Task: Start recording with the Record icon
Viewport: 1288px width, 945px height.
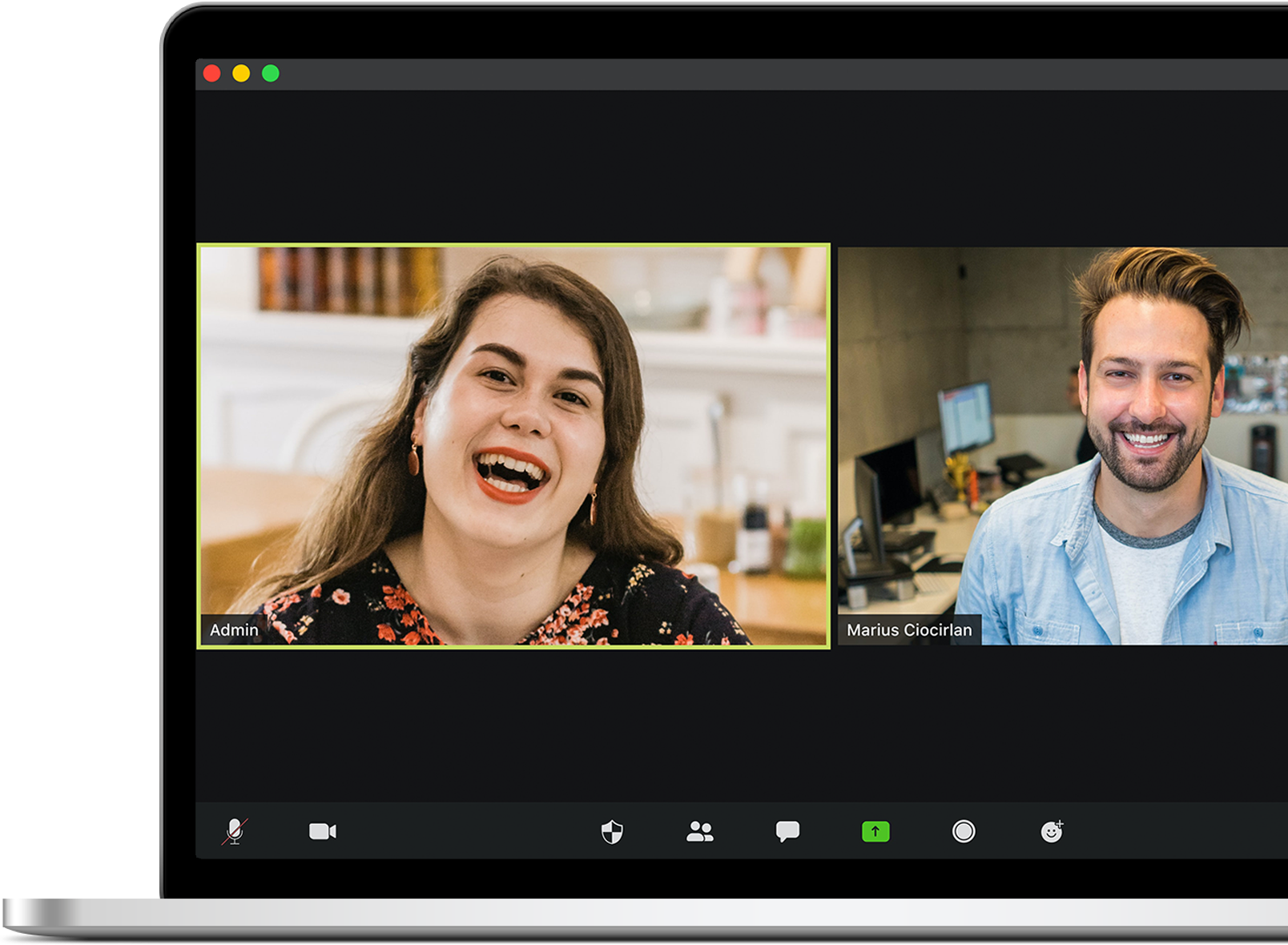Action: (x=964, y=831)
